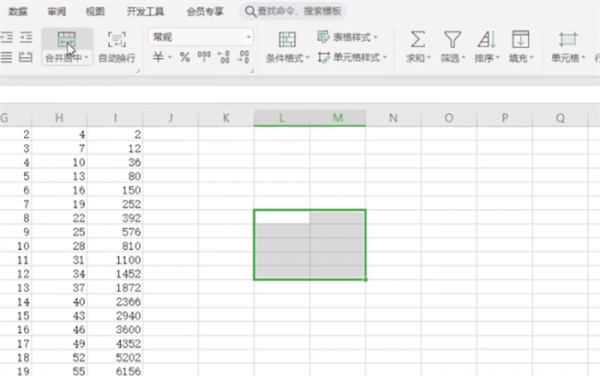The image size is (600, 376).
Task: Click the Fill icon
Action: point(521,39)
